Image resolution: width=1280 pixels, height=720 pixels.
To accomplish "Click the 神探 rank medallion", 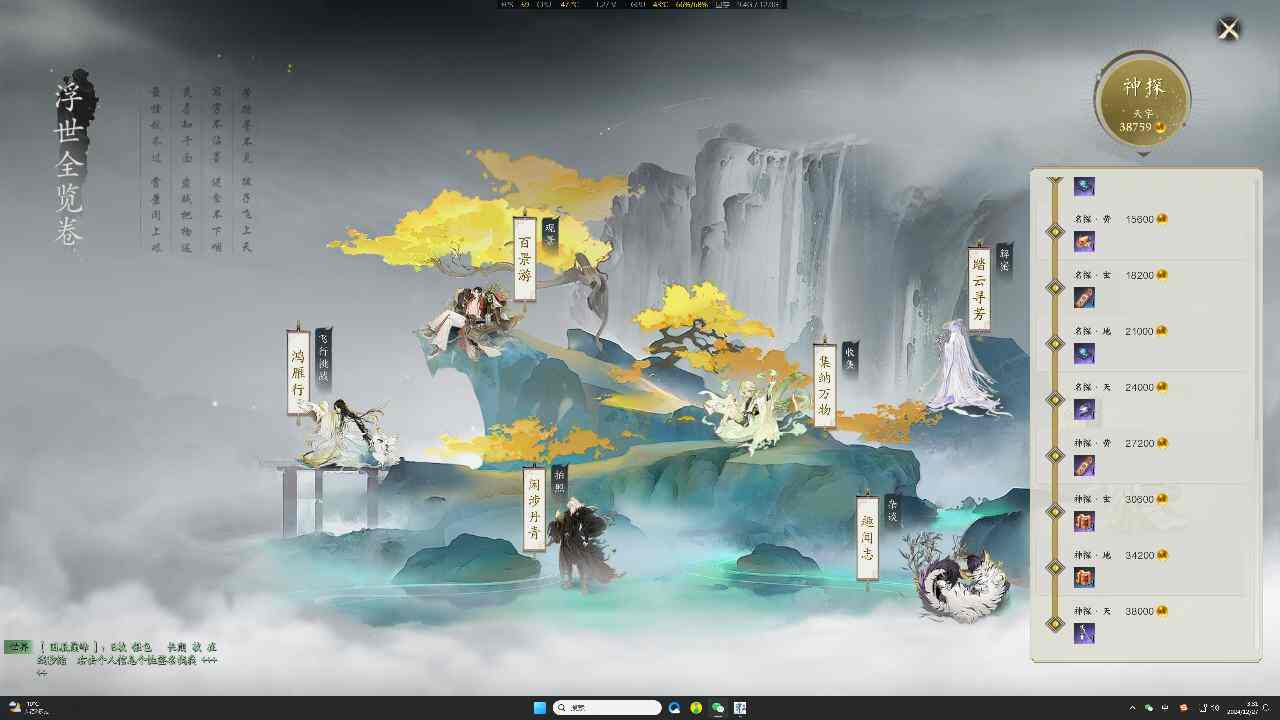I will pyautogui.click(x=1142, y=100).
